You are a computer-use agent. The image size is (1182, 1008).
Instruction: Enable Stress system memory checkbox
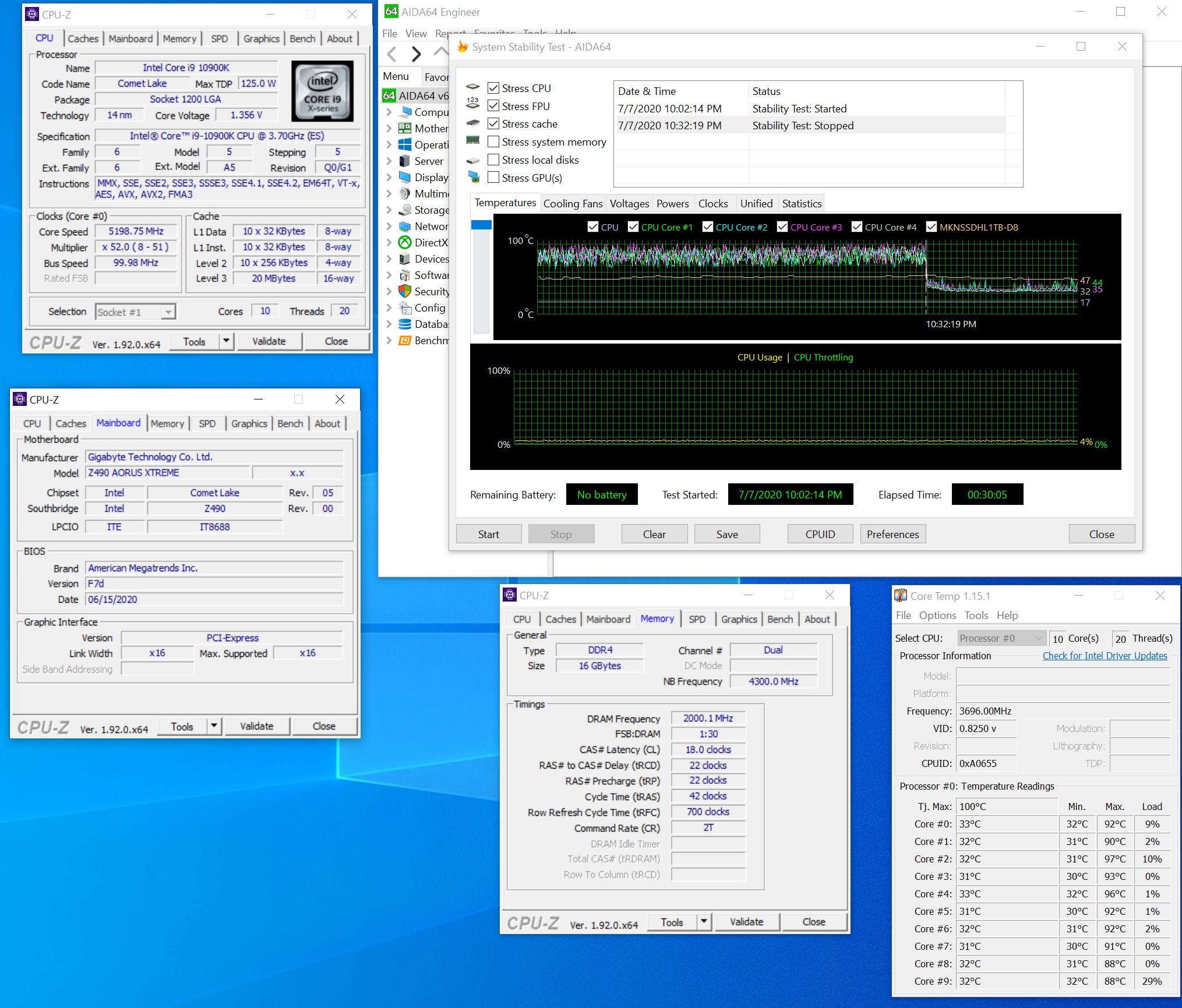click(x=493, y=142)
